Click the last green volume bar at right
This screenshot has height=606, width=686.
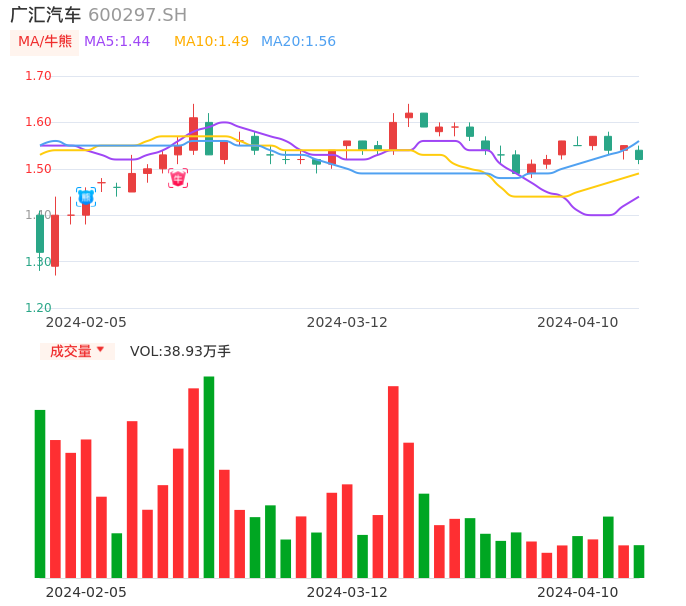click(639, 561)
